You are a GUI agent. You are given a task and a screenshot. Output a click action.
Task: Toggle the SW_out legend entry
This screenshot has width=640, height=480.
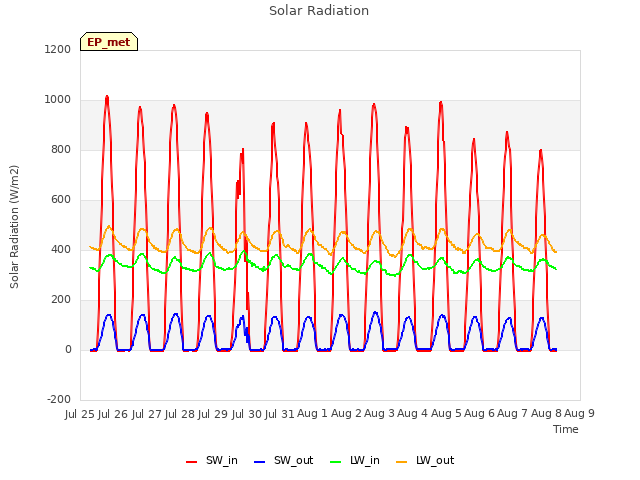[284, 461]
